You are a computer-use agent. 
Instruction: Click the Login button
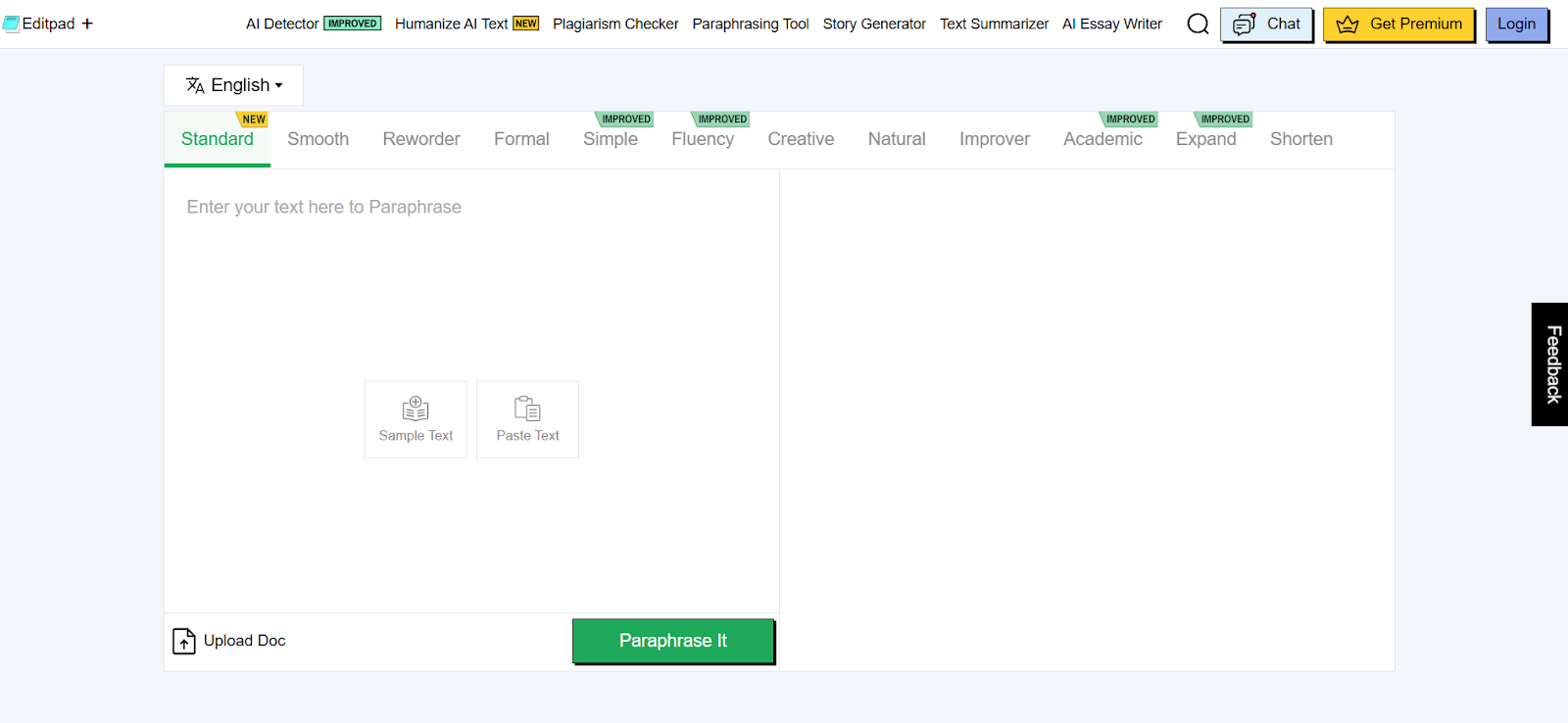(x=1516, y=24)
